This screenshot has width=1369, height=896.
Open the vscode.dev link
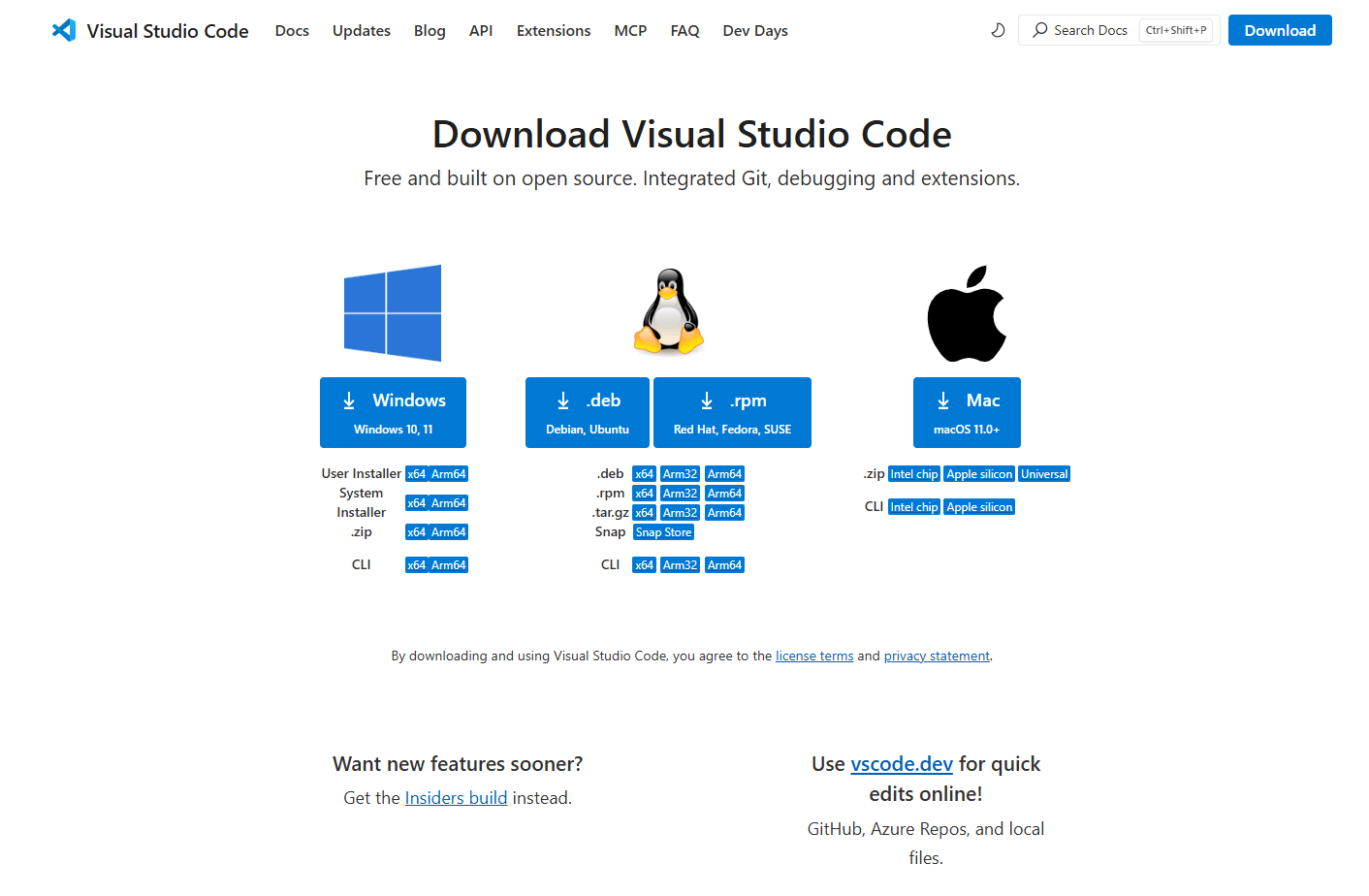tap(902, 764)
